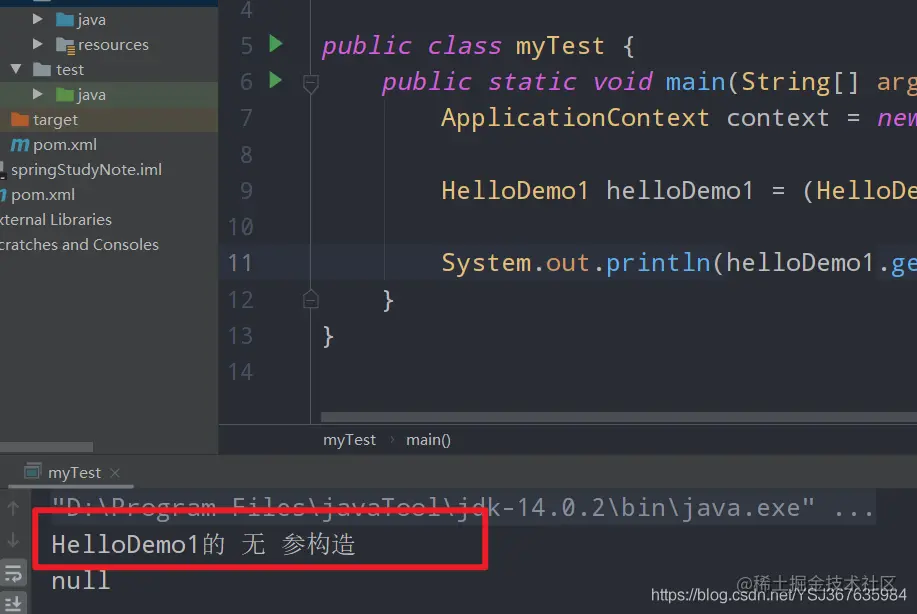Open springStudyNote.iml file
This screenshot has width=917, height=614.
tap(86, 170)
